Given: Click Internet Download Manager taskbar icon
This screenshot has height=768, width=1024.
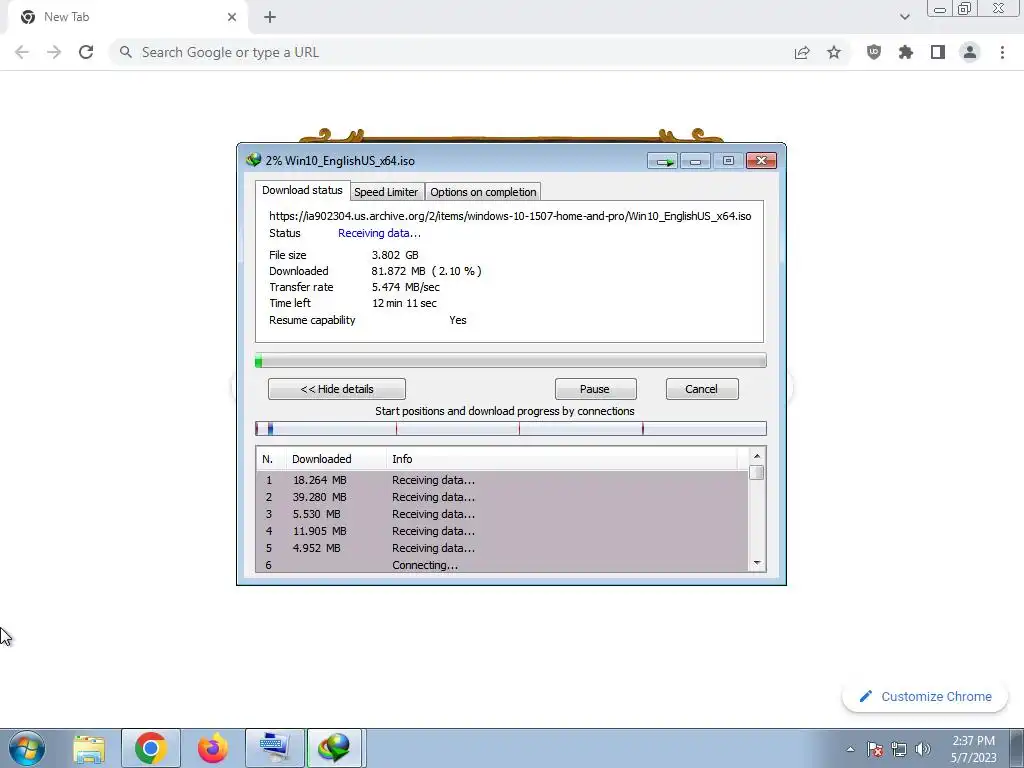Looking at the screenshot, I should pos(334,748).
